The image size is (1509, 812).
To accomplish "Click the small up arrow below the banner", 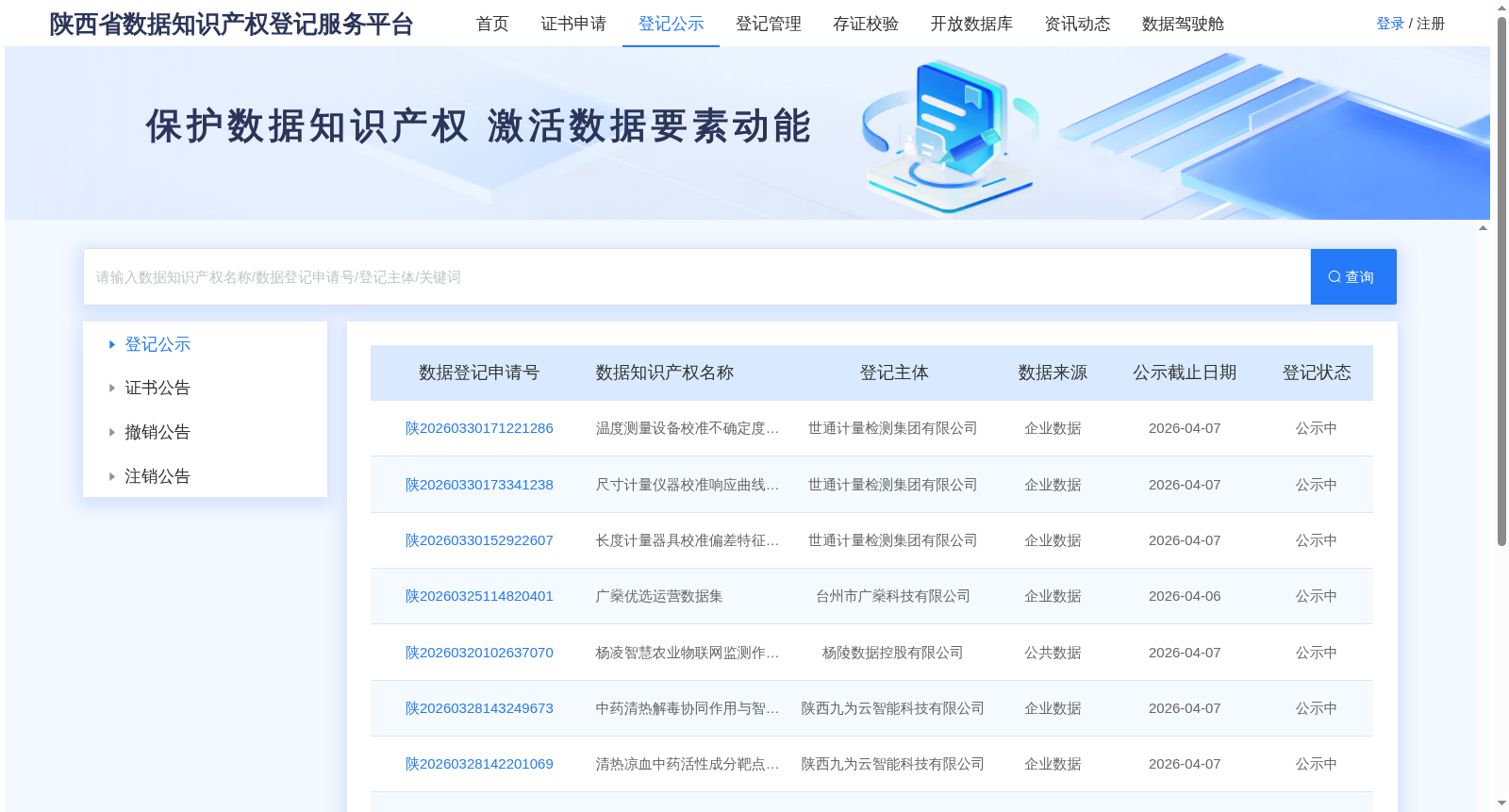I will [x=1484, y=227].
